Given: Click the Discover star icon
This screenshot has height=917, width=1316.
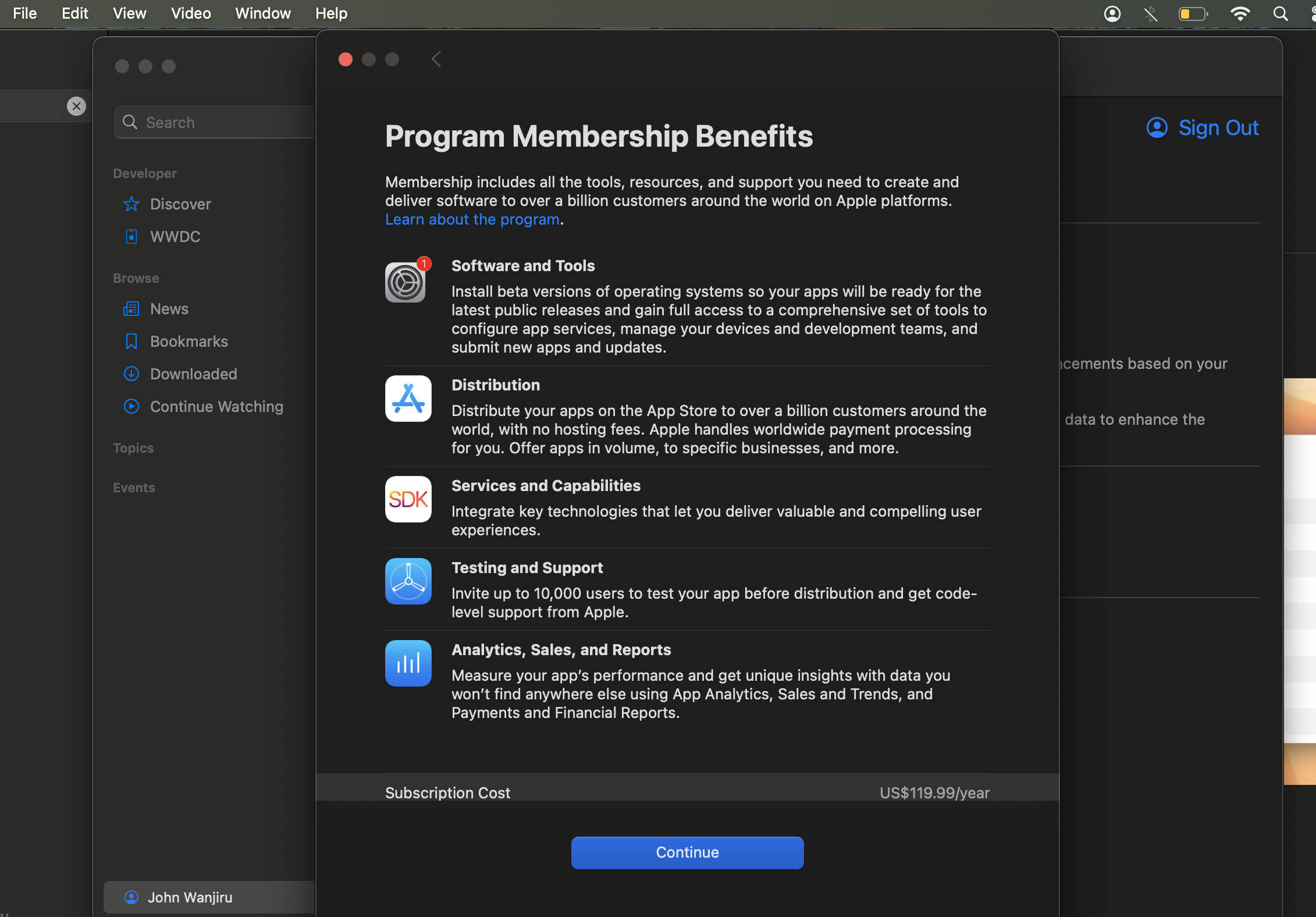Looking at the screenshot, I should [131, 204].
